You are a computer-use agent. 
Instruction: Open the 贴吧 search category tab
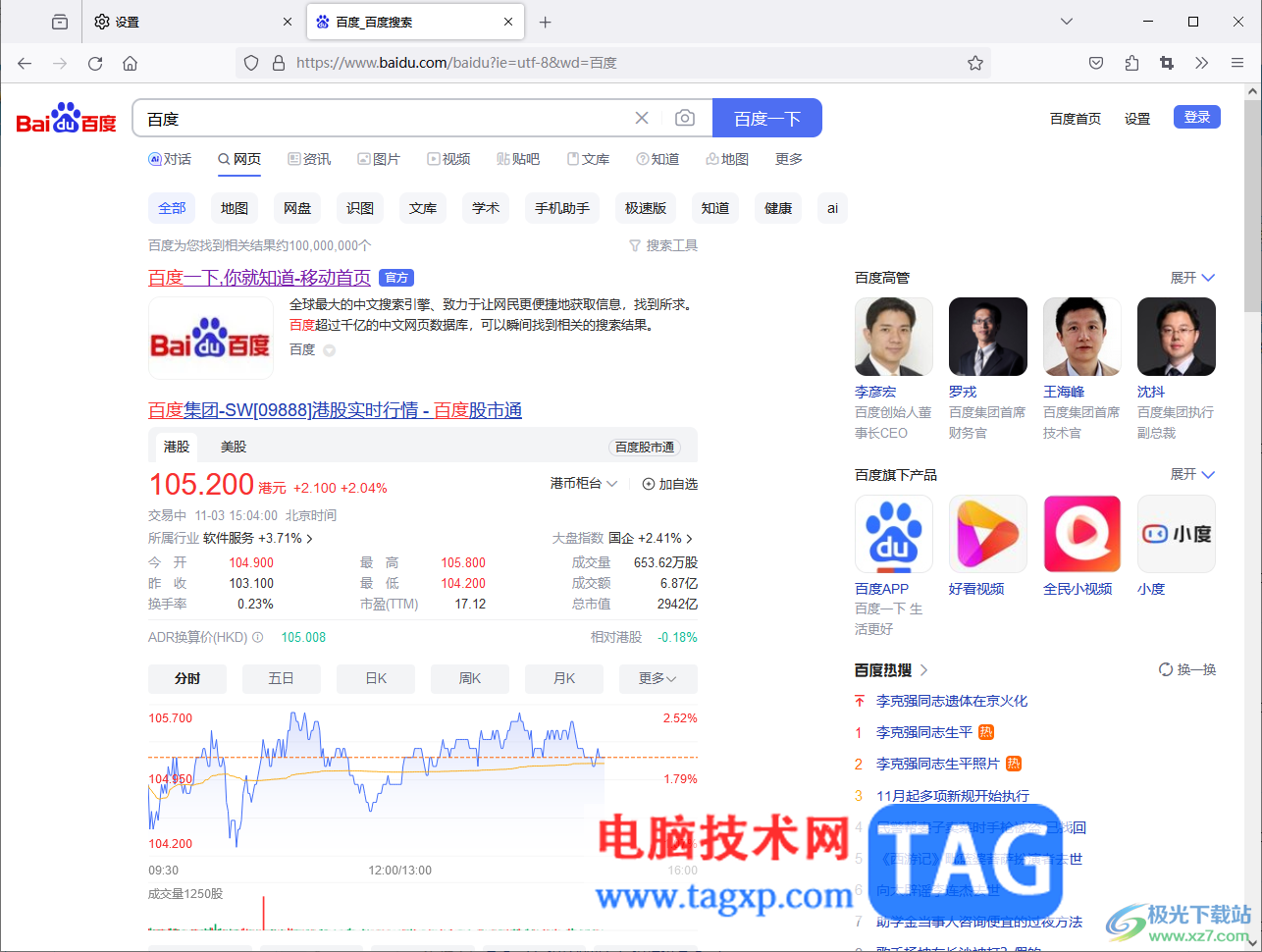pyautogui.click(x=518, y=159)
